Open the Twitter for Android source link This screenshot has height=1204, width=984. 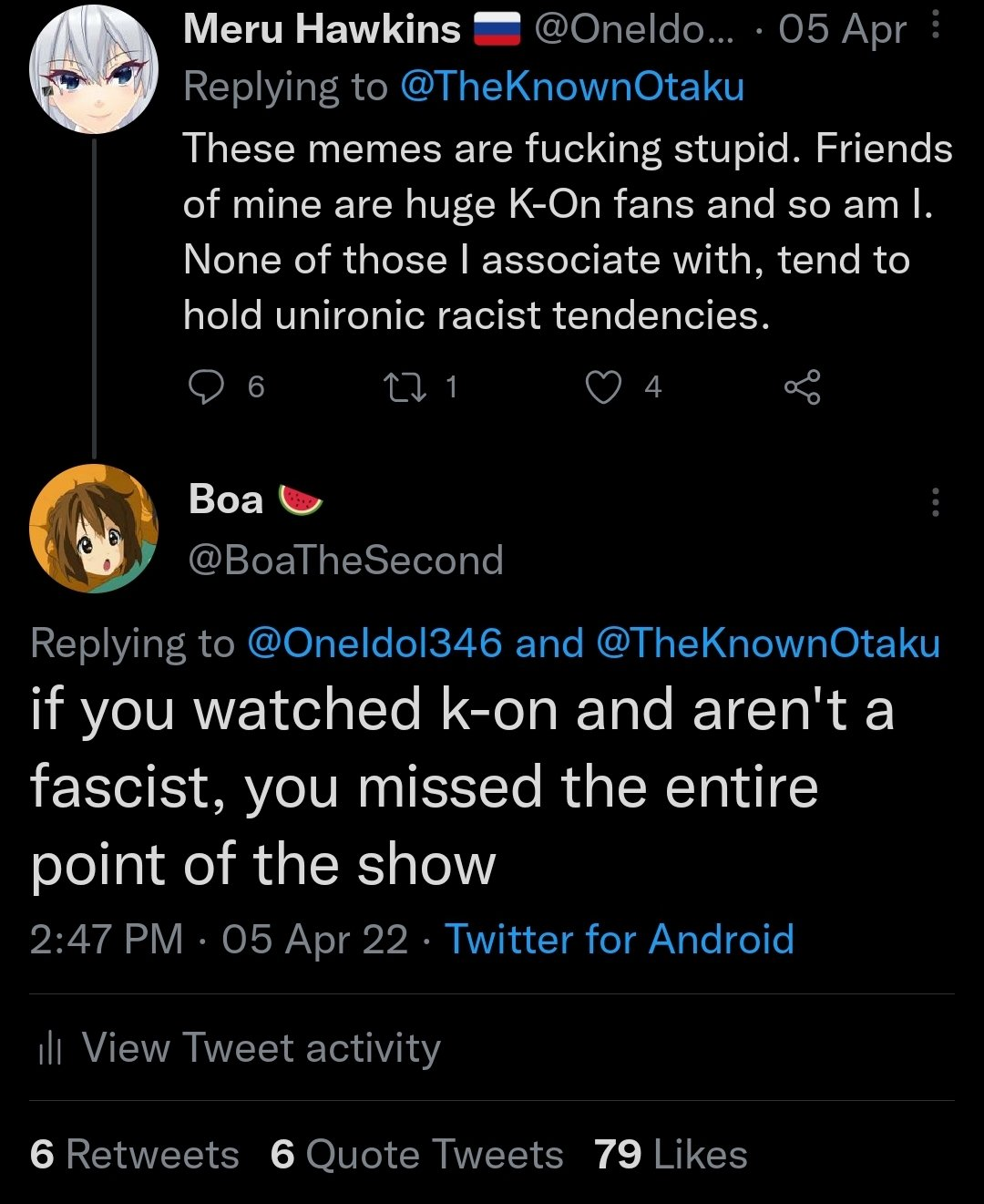click(x=620, y=939)
